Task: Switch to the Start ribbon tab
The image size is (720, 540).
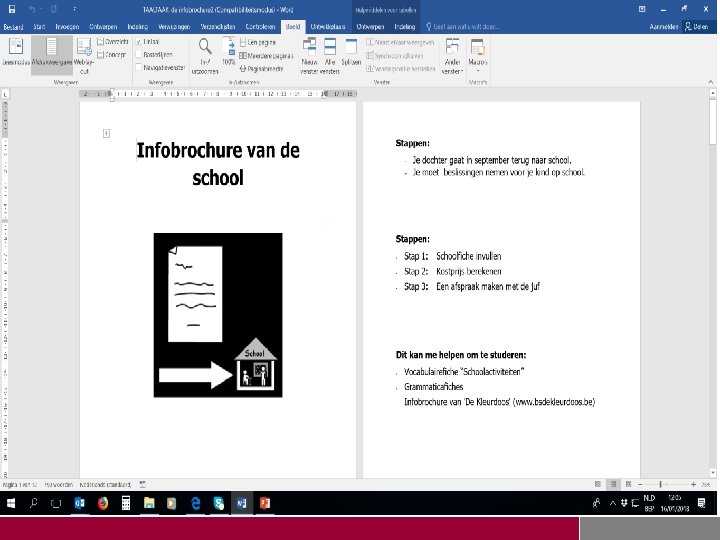Action: pos(39,27)
